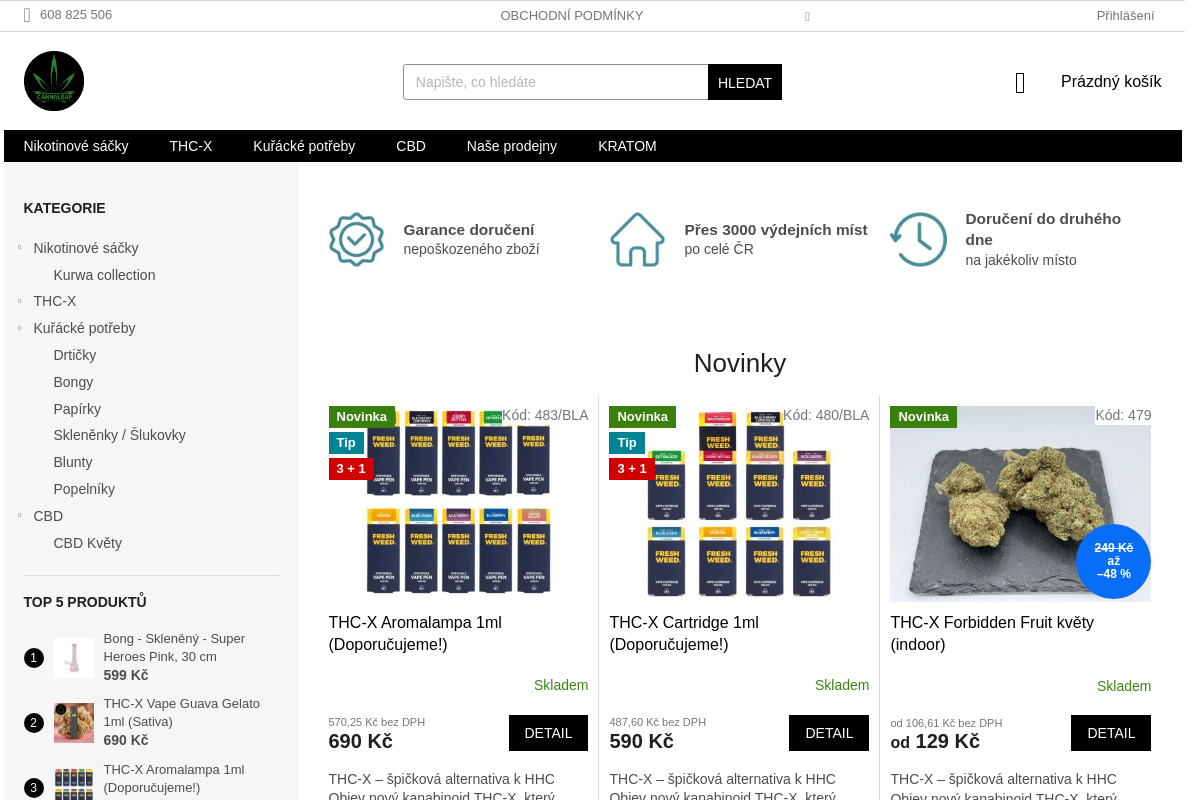Viewport: 1200px width, 800px height.
Task: Click the Tip badge on THC-X Cartridge
Action: pos(627,443)
